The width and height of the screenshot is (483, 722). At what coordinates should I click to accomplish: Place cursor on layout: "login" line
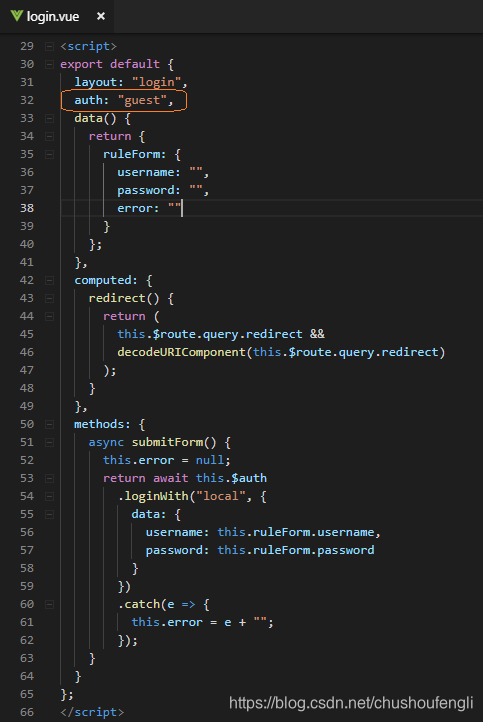tap(131, 82)
